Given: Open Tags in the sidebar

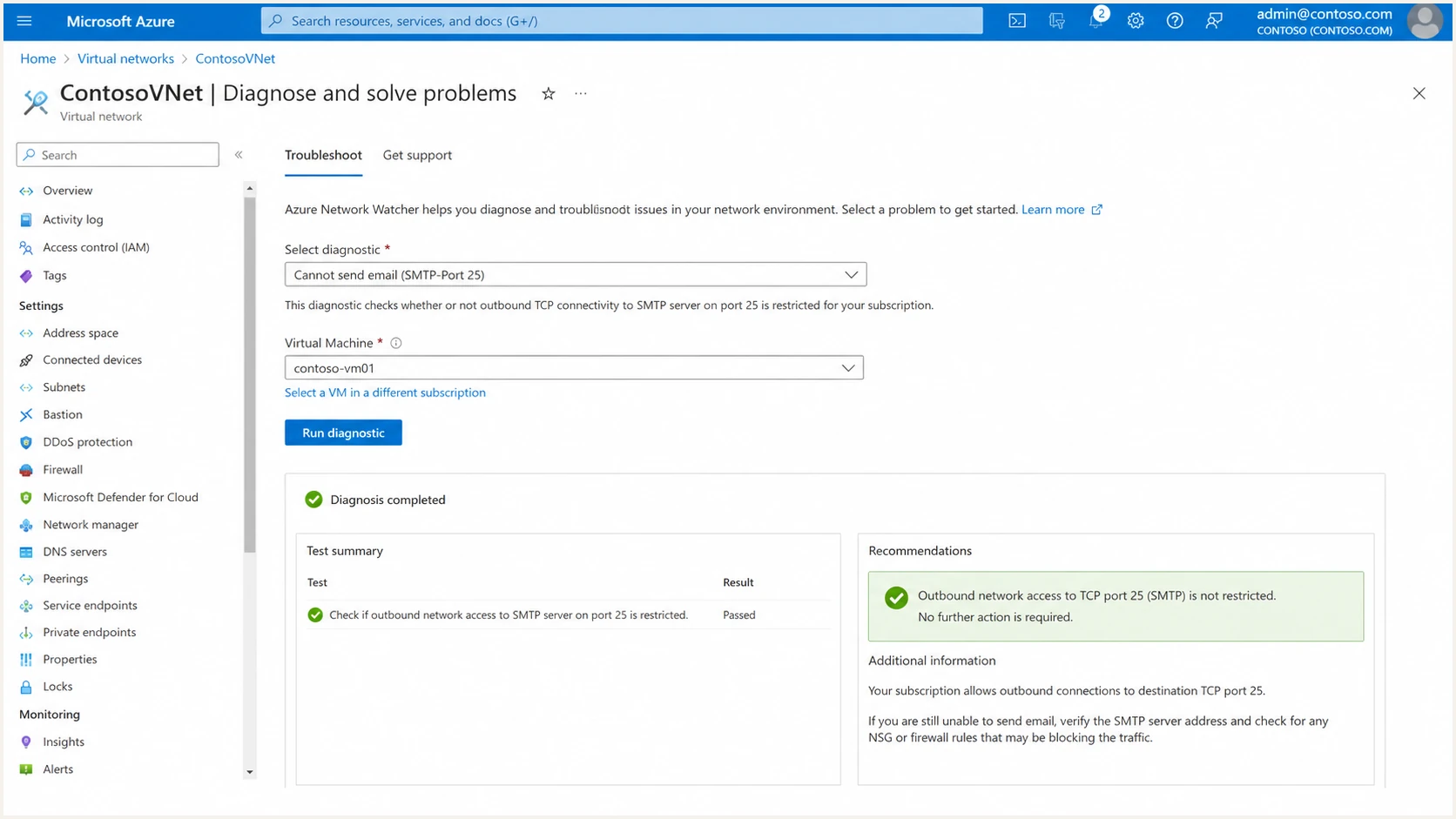Looking at the screenshot, I should click(x=55, y=275).
